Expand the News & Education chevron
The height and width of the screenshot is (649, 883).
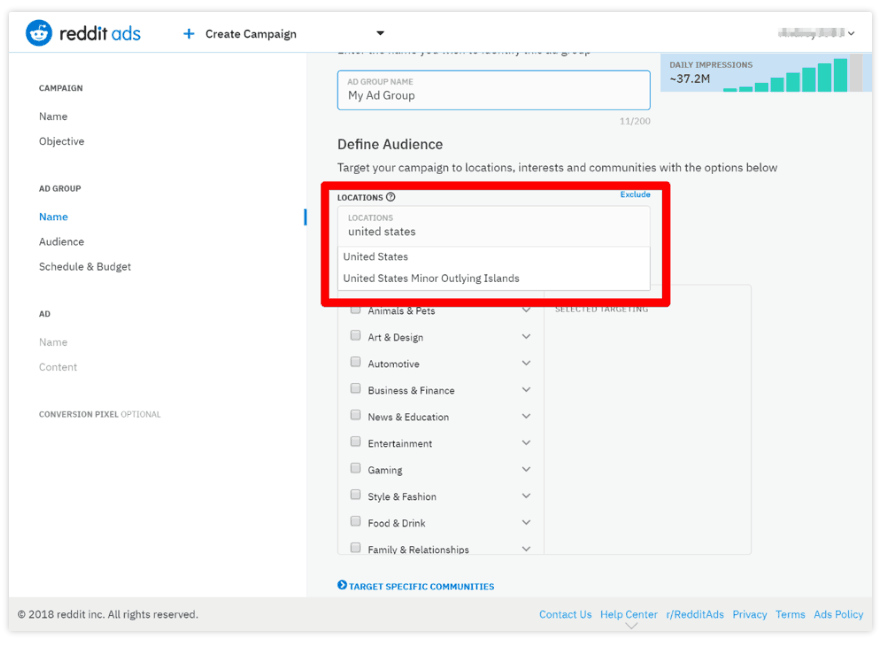526,416
